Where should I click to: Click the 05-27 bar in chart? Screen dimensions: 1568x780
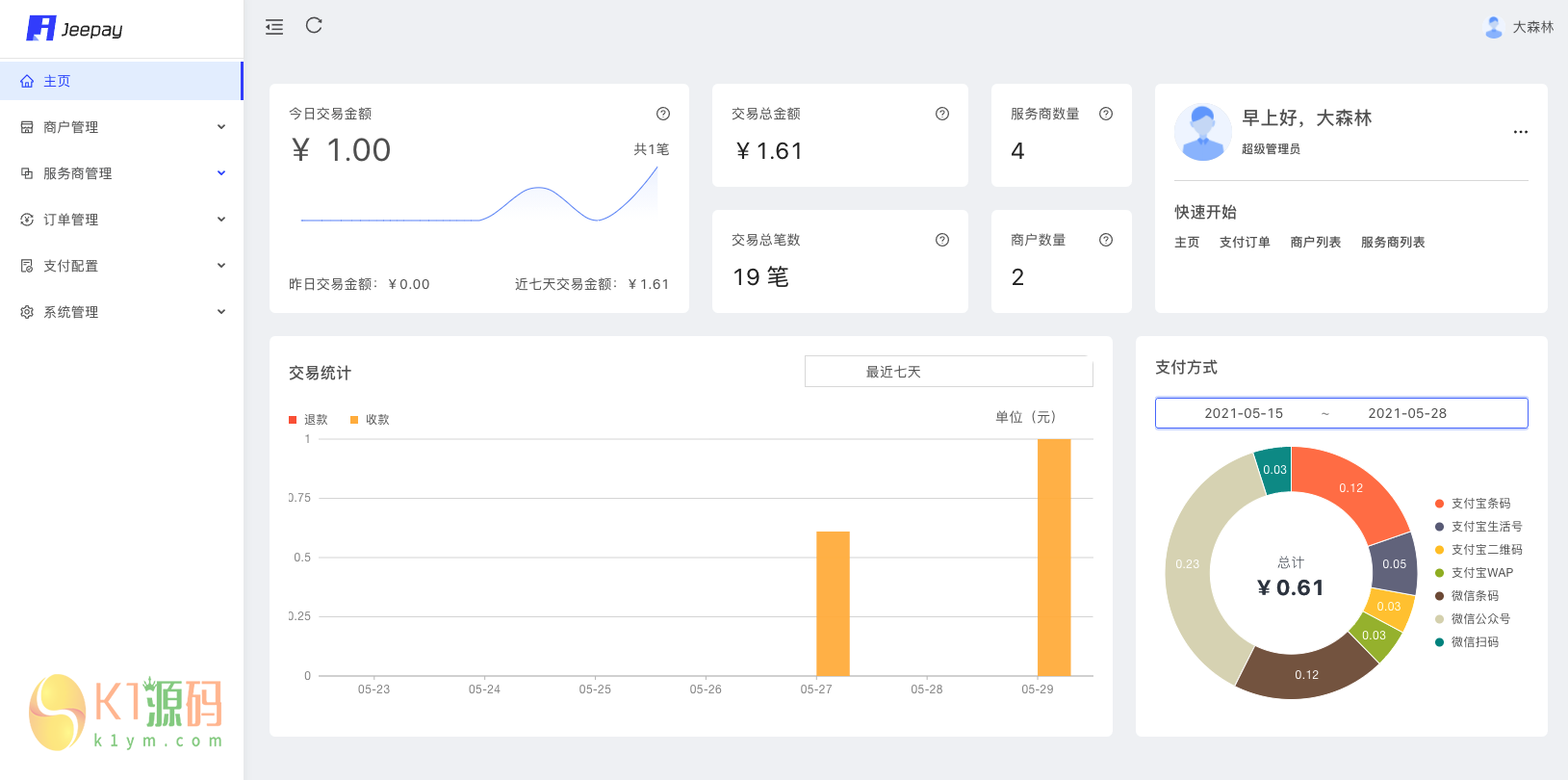click(833, 604)
